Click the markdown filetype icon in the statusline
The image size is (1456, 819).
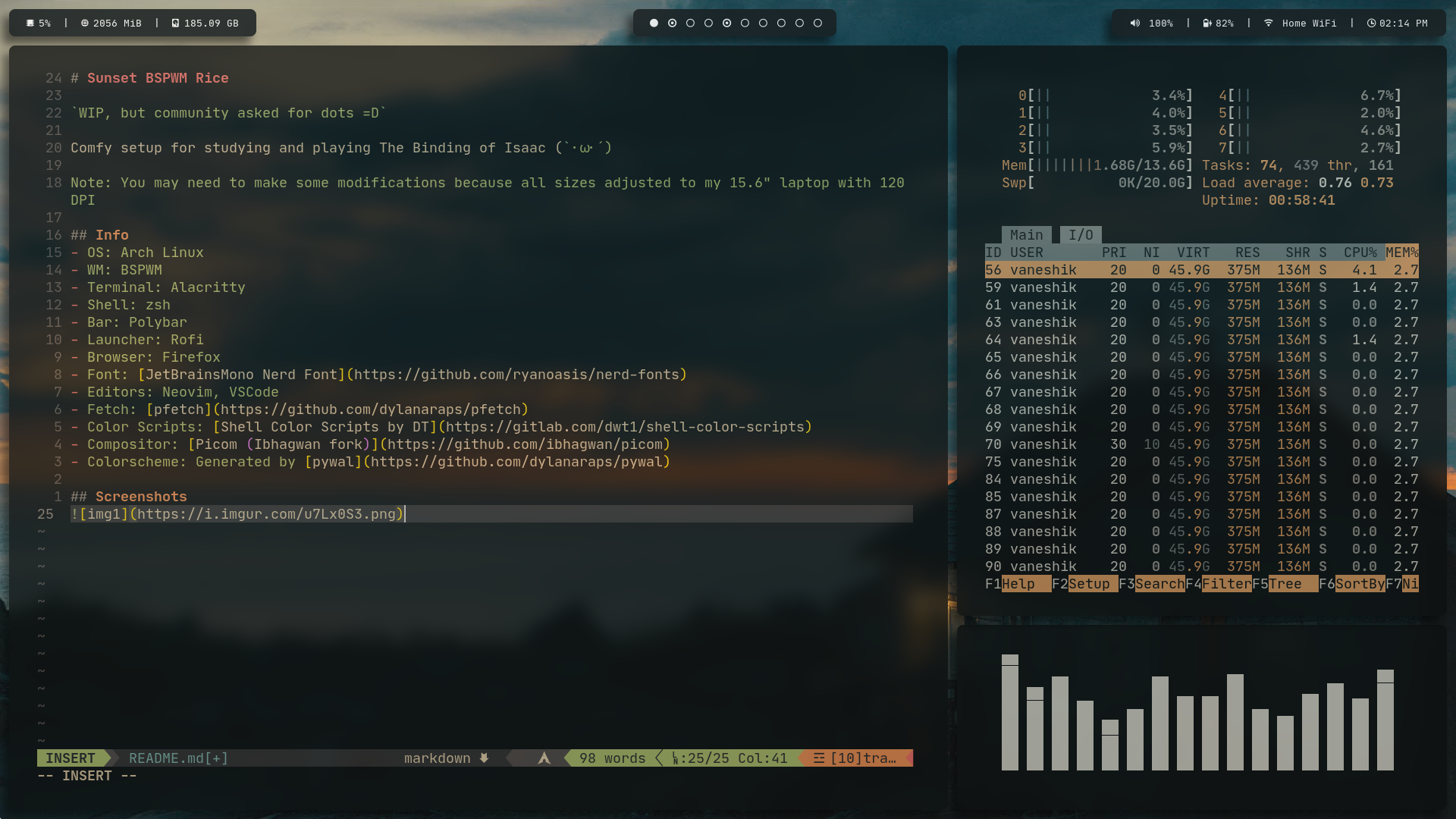(x=484, y=758)
